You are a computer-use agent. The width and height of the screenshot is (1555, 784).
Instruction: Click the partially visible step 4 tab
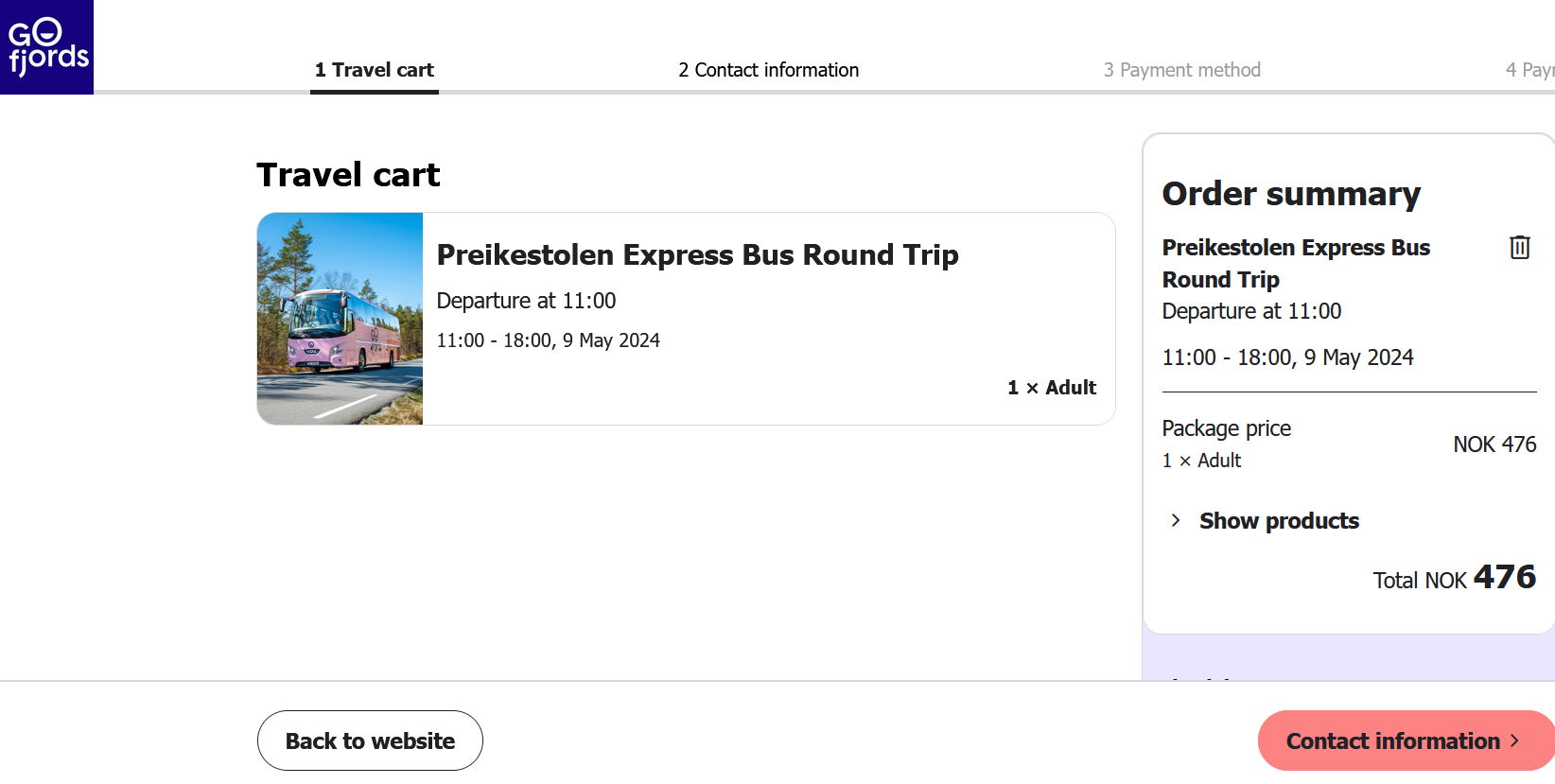tap(1529, 70)
